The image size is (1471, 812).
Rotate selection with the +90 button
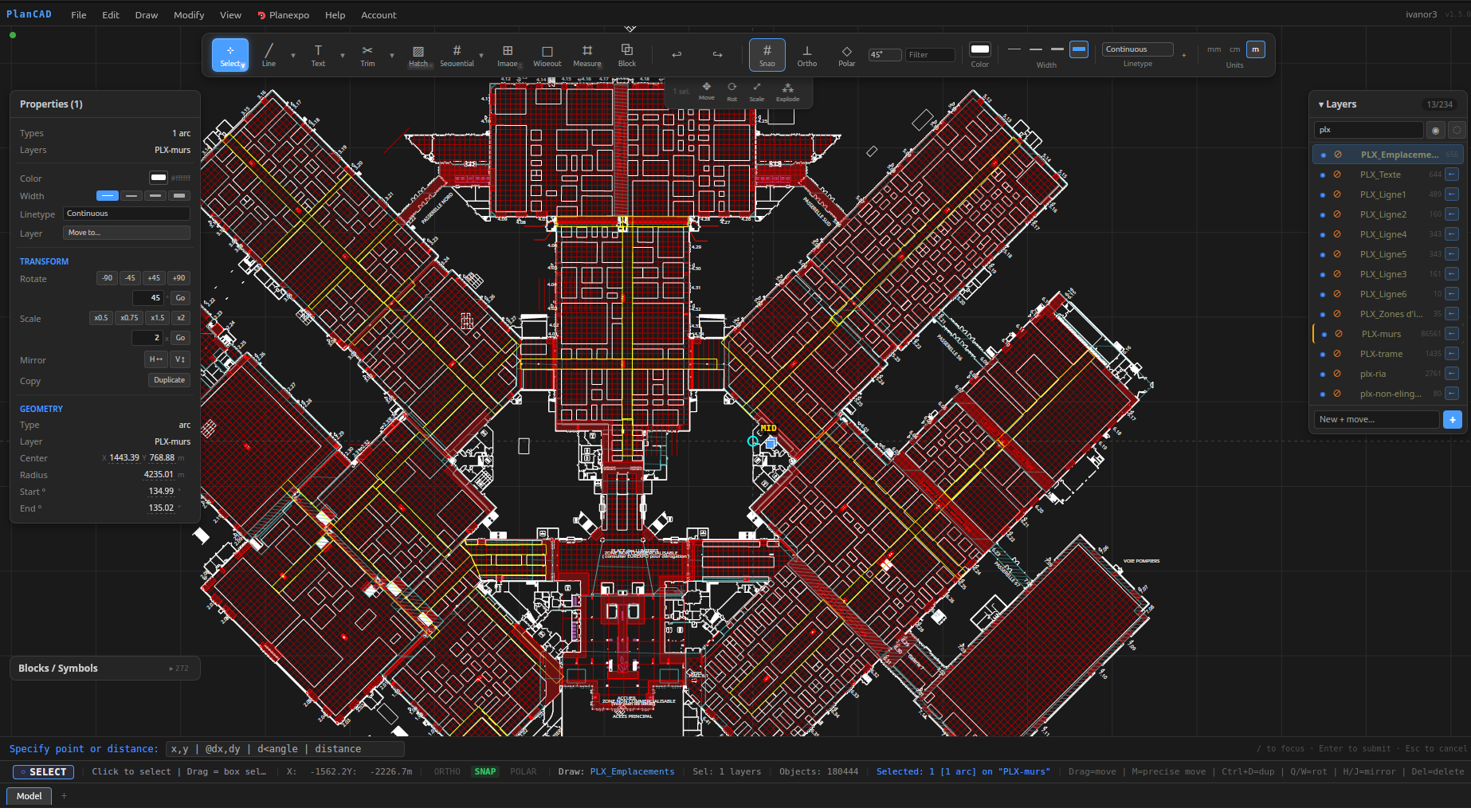tap(178, 278)
